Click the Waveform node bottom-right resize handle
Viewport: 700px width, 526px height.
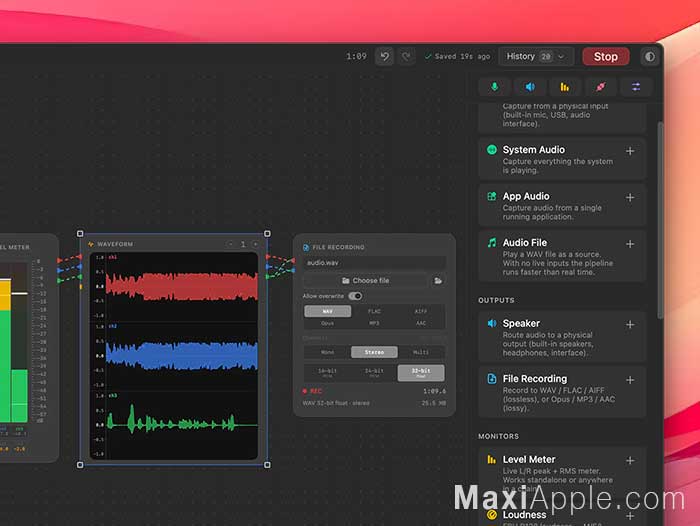click(x=267, y=465)
